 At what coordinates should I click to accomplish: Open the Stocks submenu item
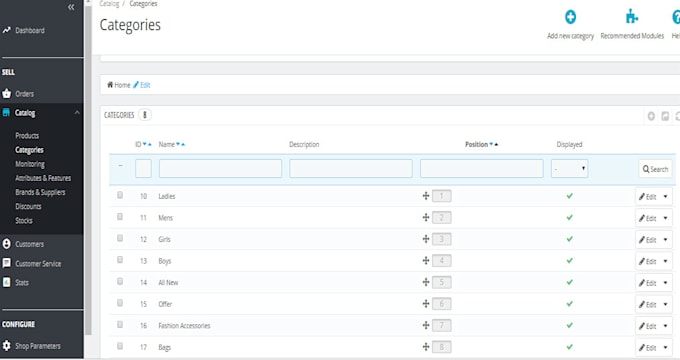[24, 221]
